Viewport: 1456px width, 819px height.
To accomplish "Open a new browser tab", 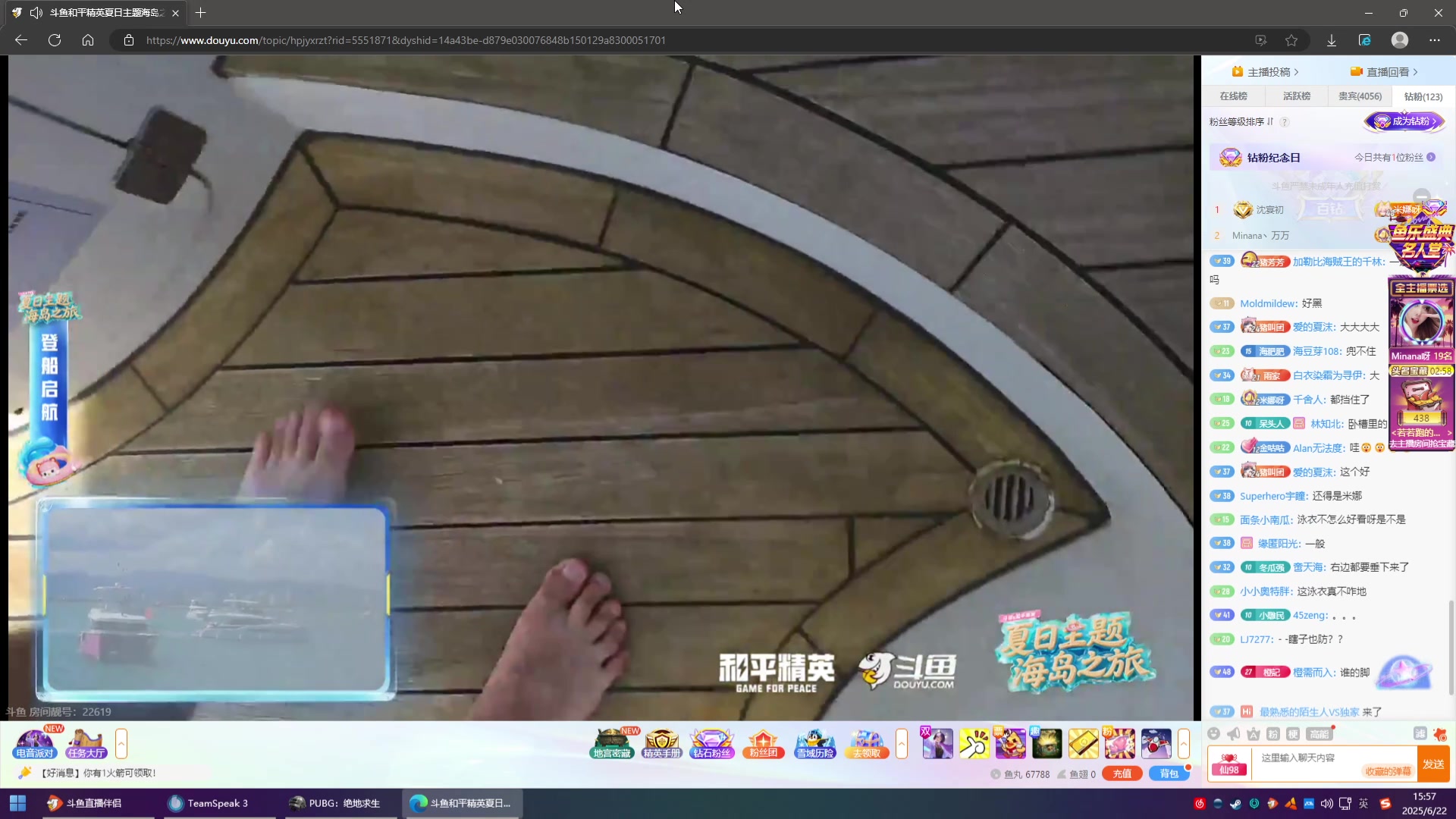I will tap(200, 13).
